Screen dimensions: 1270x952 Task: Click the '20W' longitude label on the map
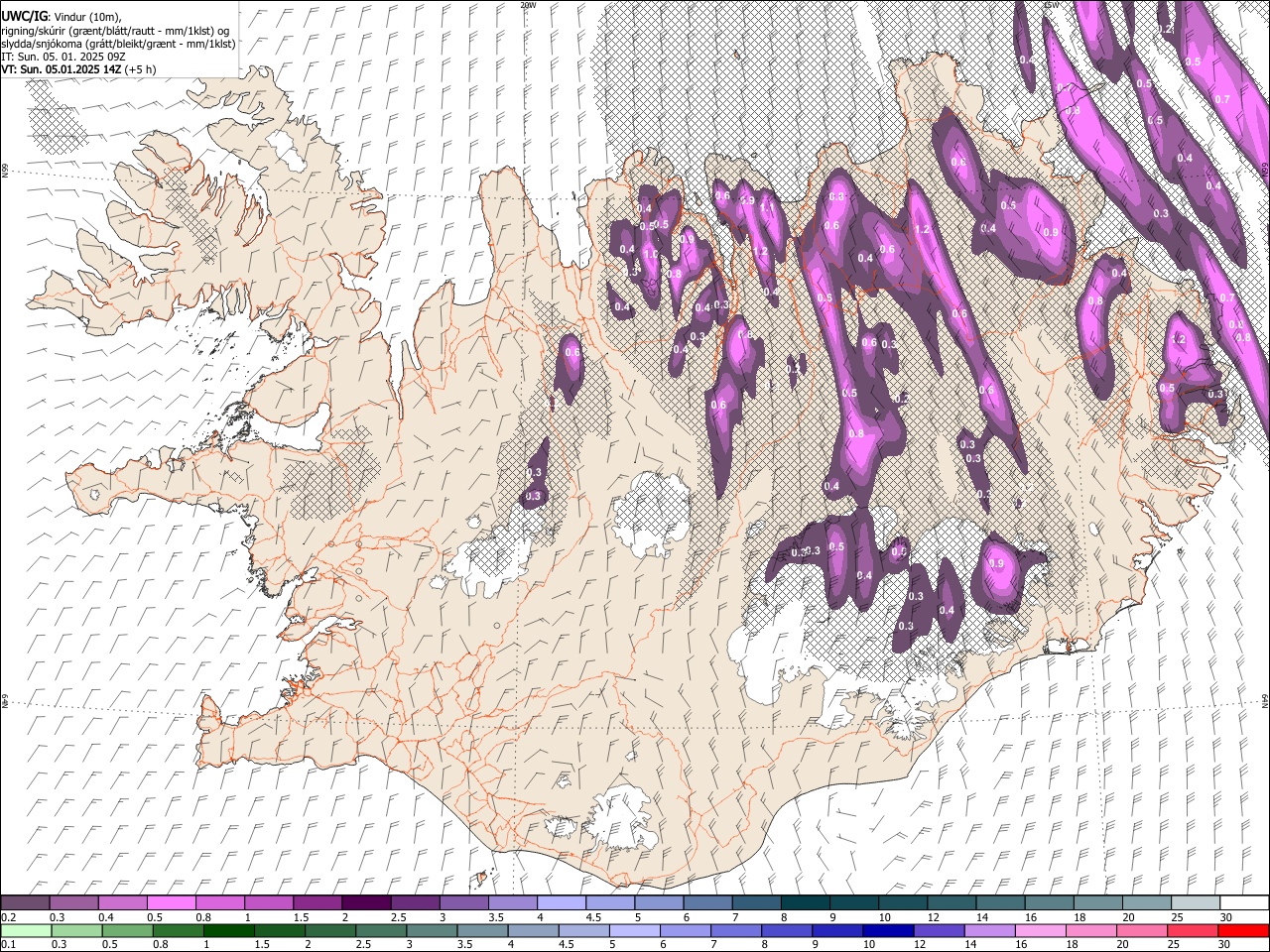(529, 5)
